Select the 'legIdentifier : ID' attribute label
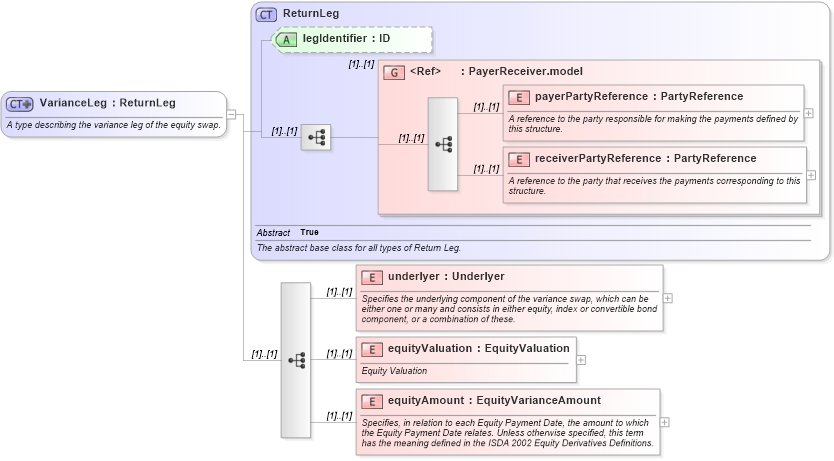 (x=346, y=39)
